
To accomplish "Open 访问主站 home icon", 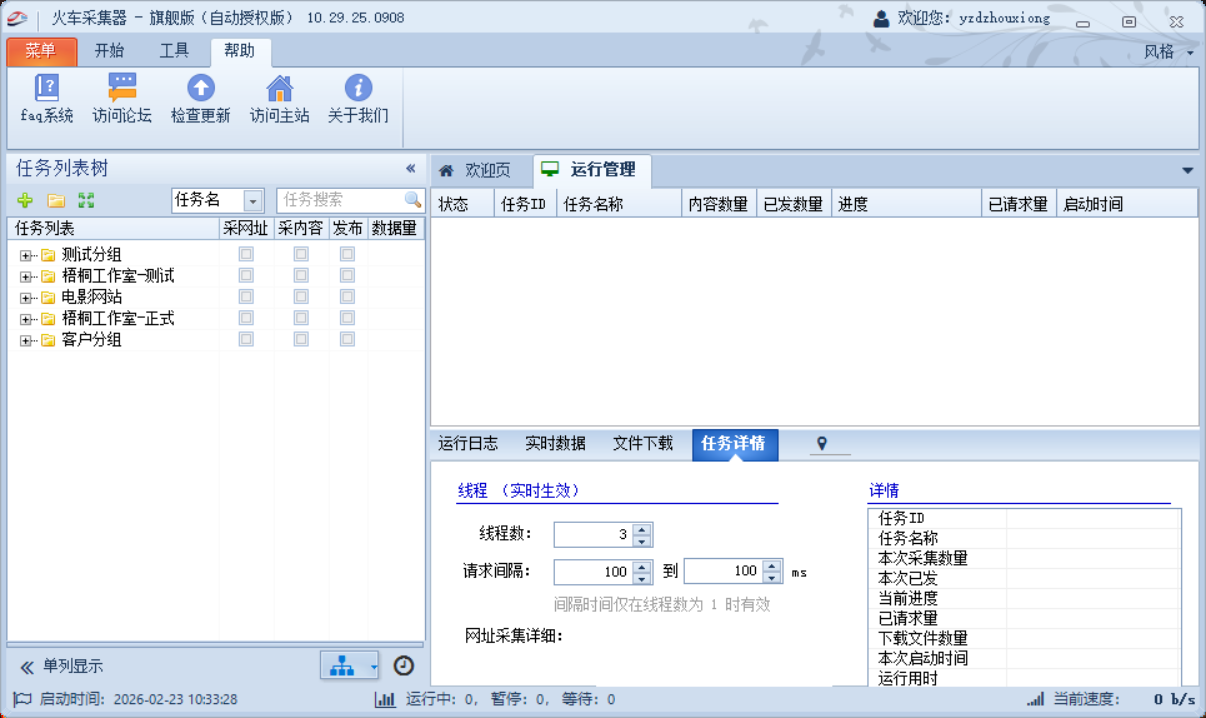I will click(x=279, y=89).
